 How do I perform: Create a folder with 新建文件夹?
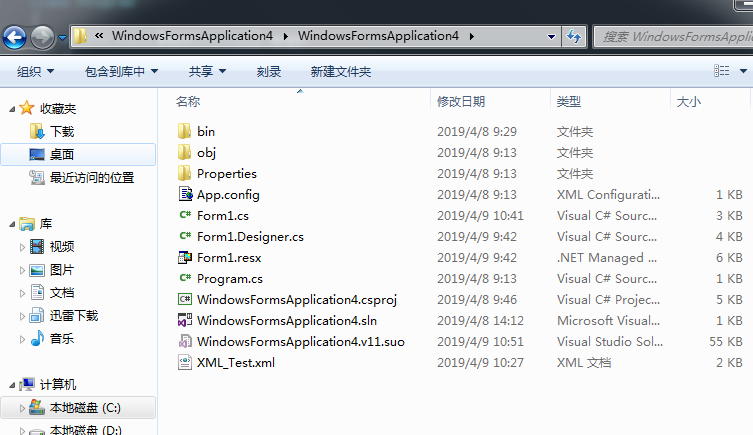[340, 72]
